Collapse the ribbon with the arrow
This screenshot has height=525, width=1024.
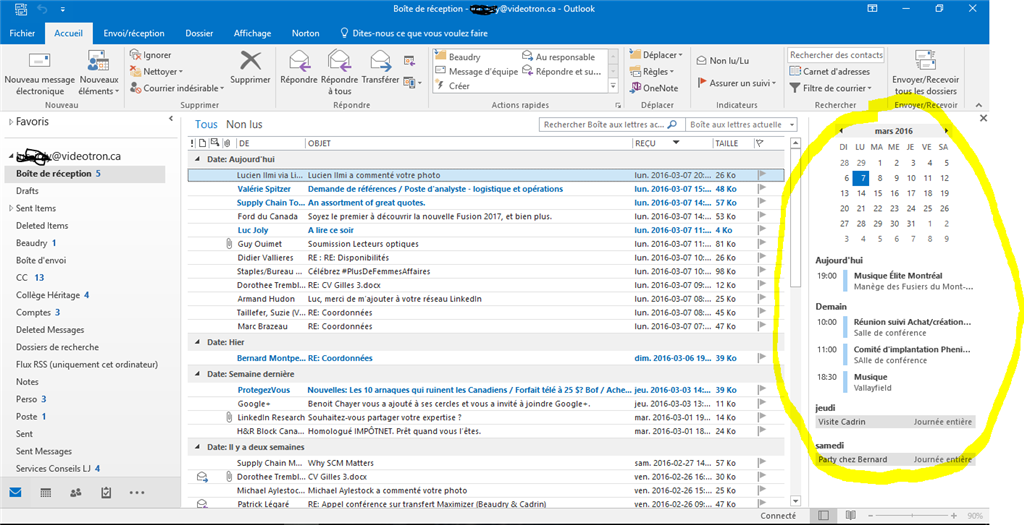[978, 105]
